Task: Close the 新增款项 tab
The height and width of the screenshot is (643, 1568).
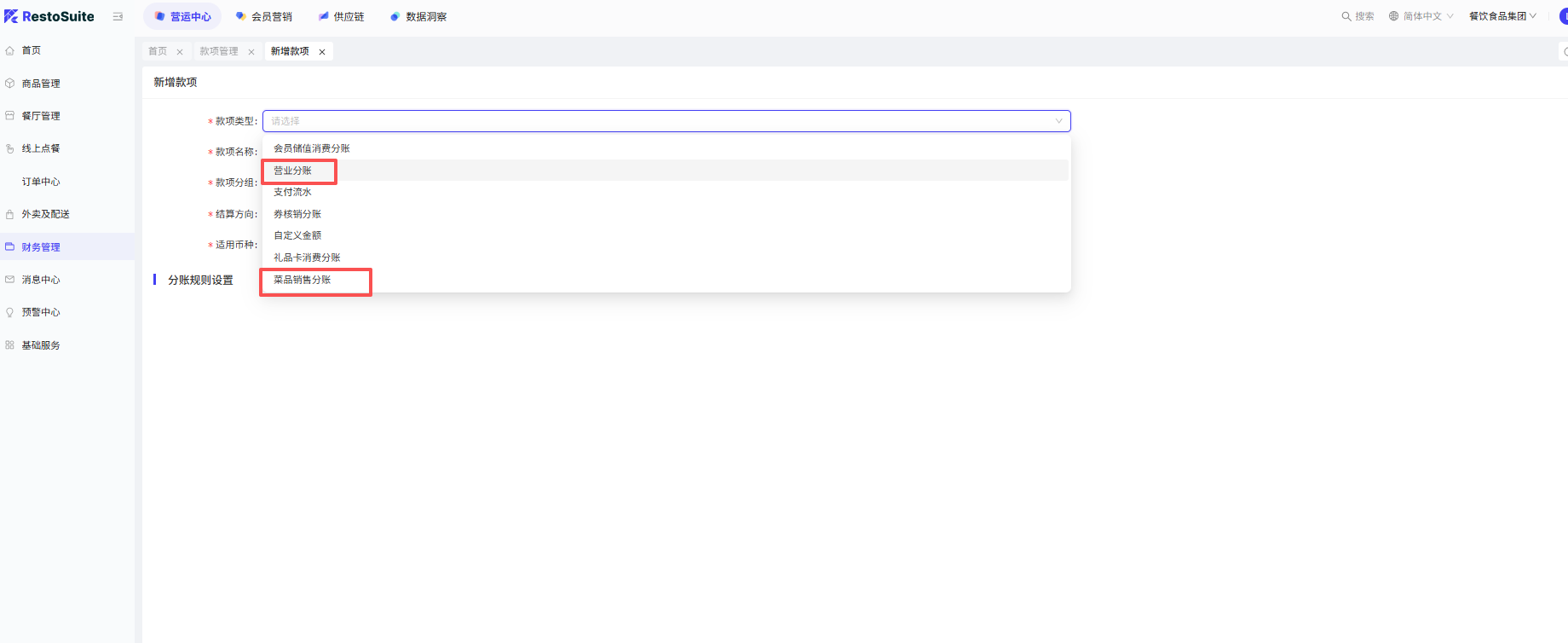Action: click(322, 52)
